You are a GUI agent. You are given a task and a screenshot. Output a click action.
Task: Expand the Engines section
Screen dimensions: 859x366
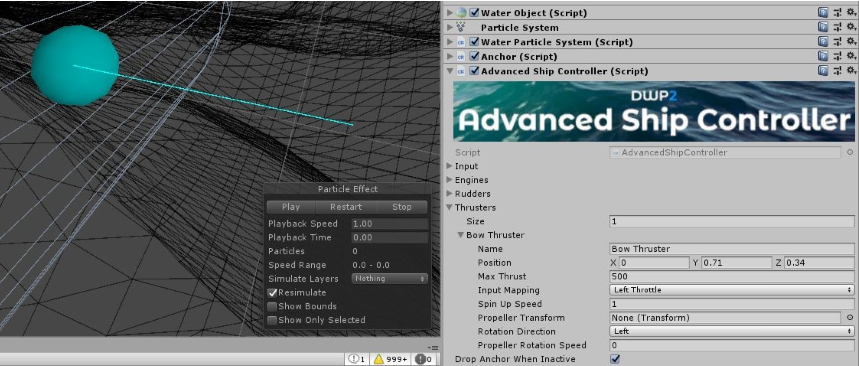point(450,180)
